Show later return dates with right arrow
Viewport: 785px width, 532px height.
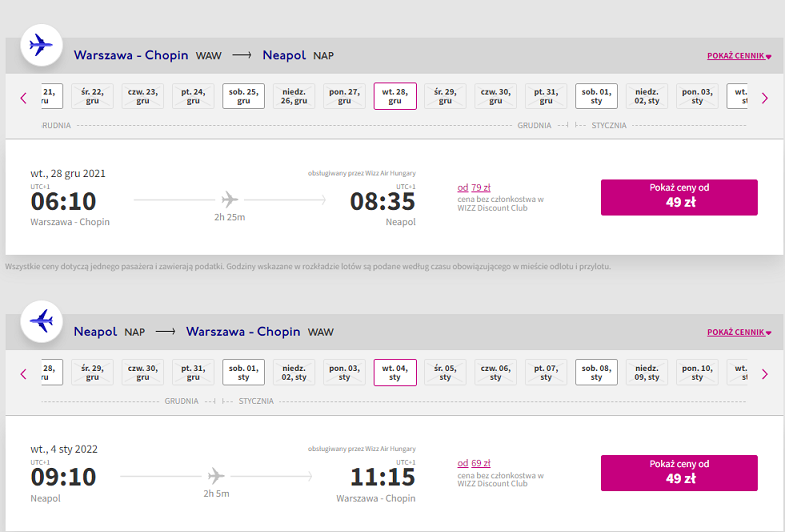point(764,374)
